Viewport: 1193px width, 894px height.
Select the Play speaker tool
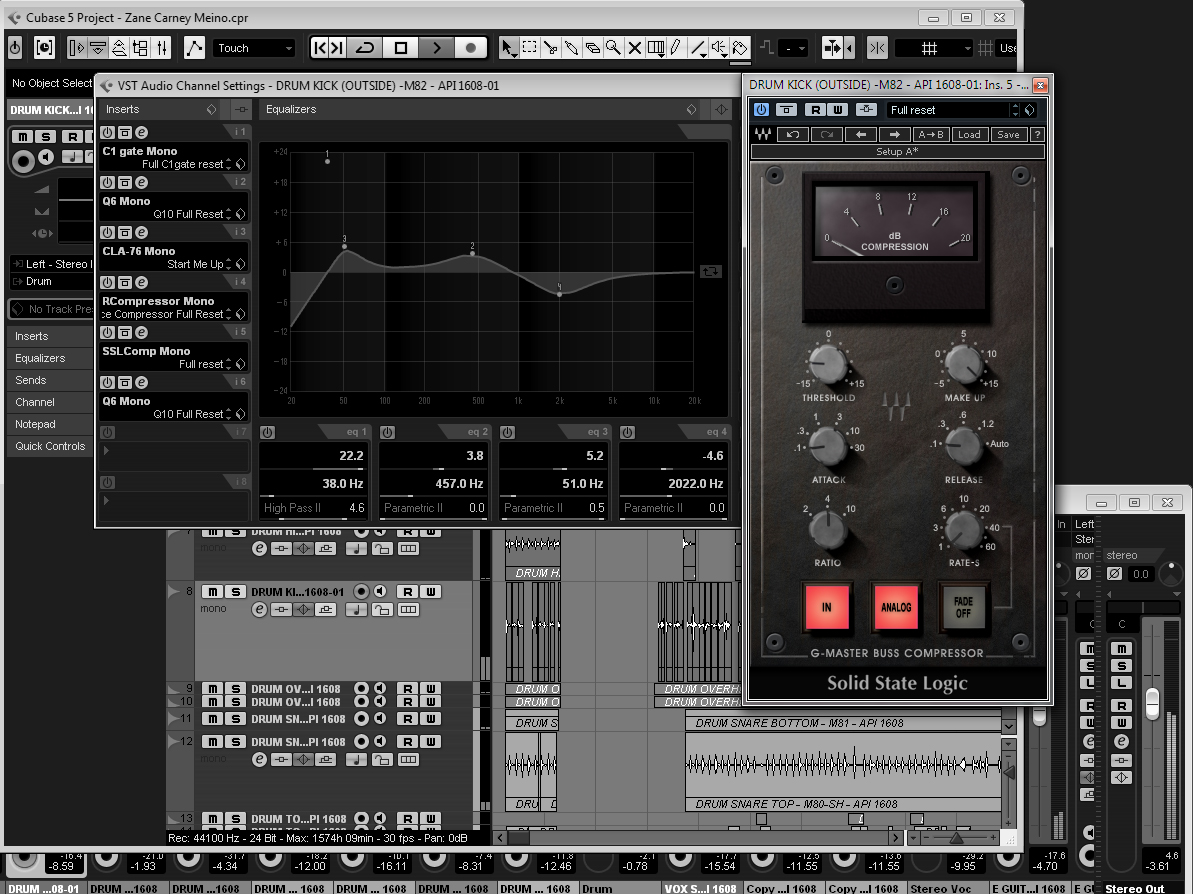point(718,48)
